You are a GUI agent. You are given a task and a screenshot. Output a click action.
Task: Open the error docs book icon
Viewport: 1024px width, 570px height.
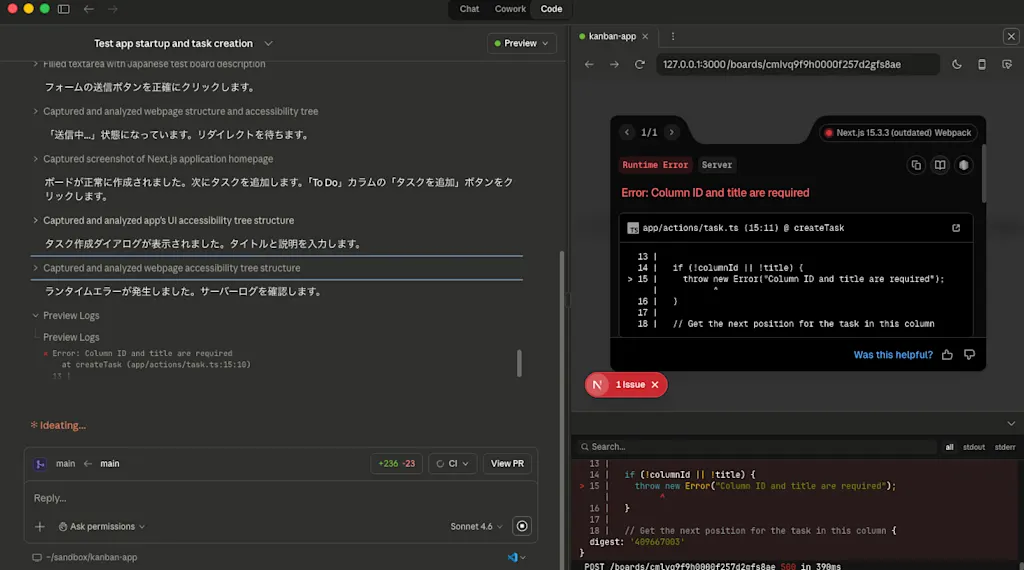coord(940,165)
